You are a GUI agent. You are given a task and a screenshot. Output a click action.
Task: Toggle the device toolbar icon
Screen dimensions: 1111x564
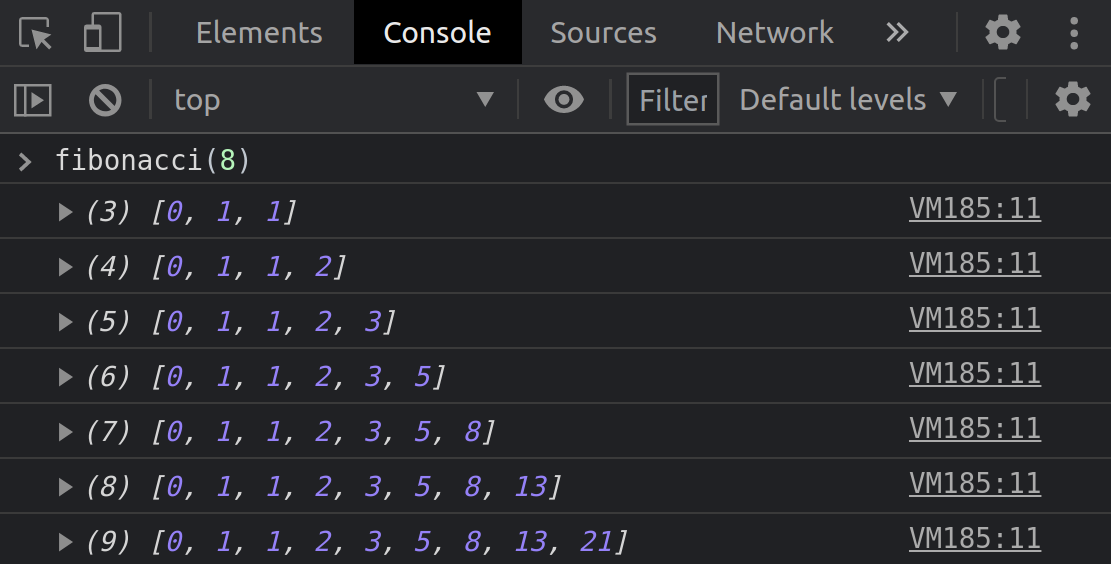coord(103,33)
